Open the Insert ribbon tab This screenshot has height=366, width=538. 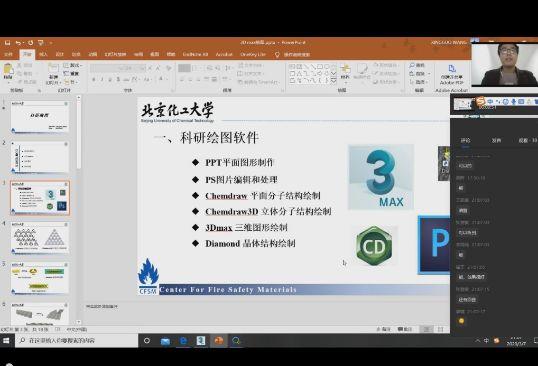pyautogui.click(x=43, y=54)
